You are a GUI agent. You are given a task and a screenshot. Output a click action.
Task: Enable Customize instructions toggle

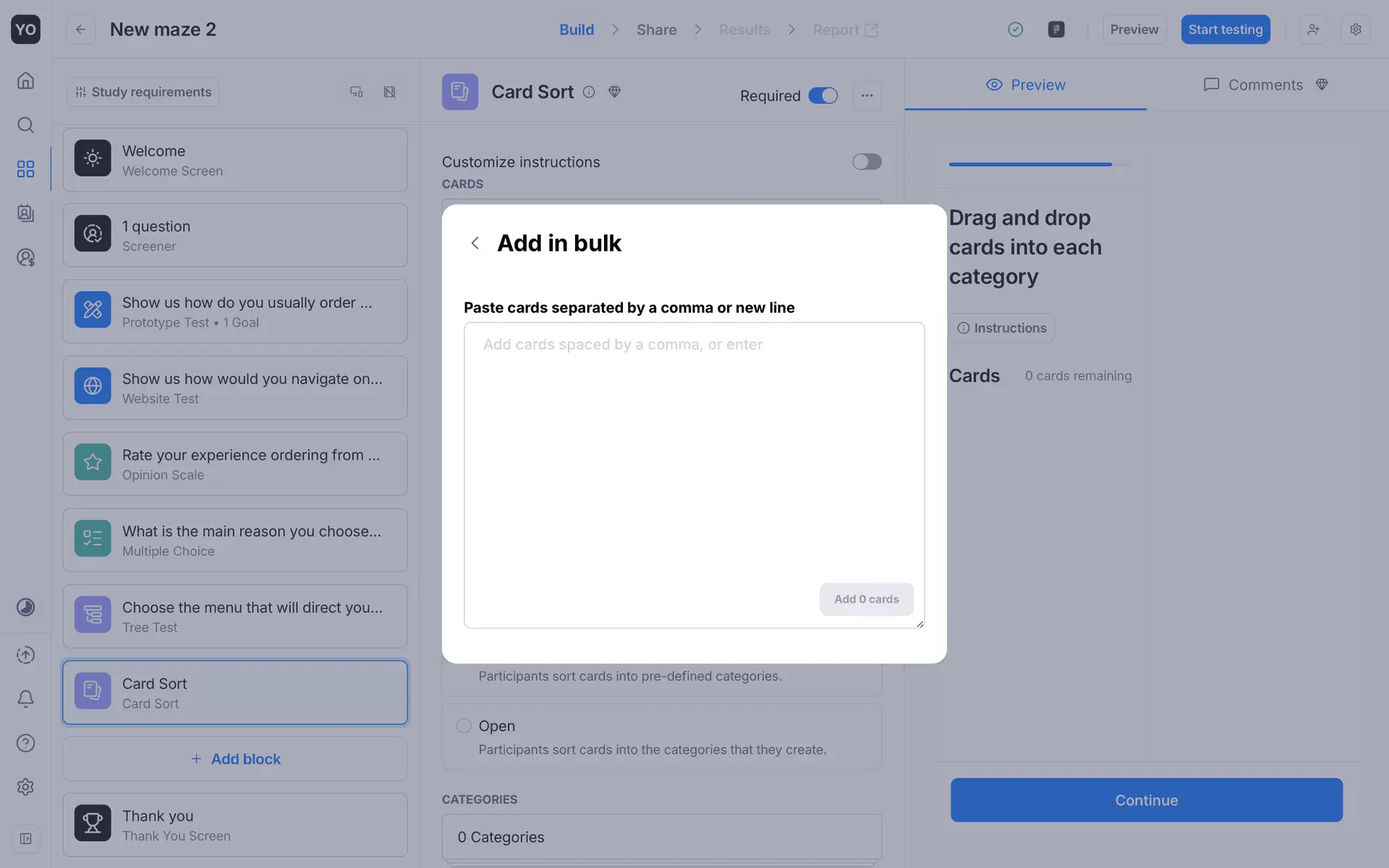(x=866, y=162)
